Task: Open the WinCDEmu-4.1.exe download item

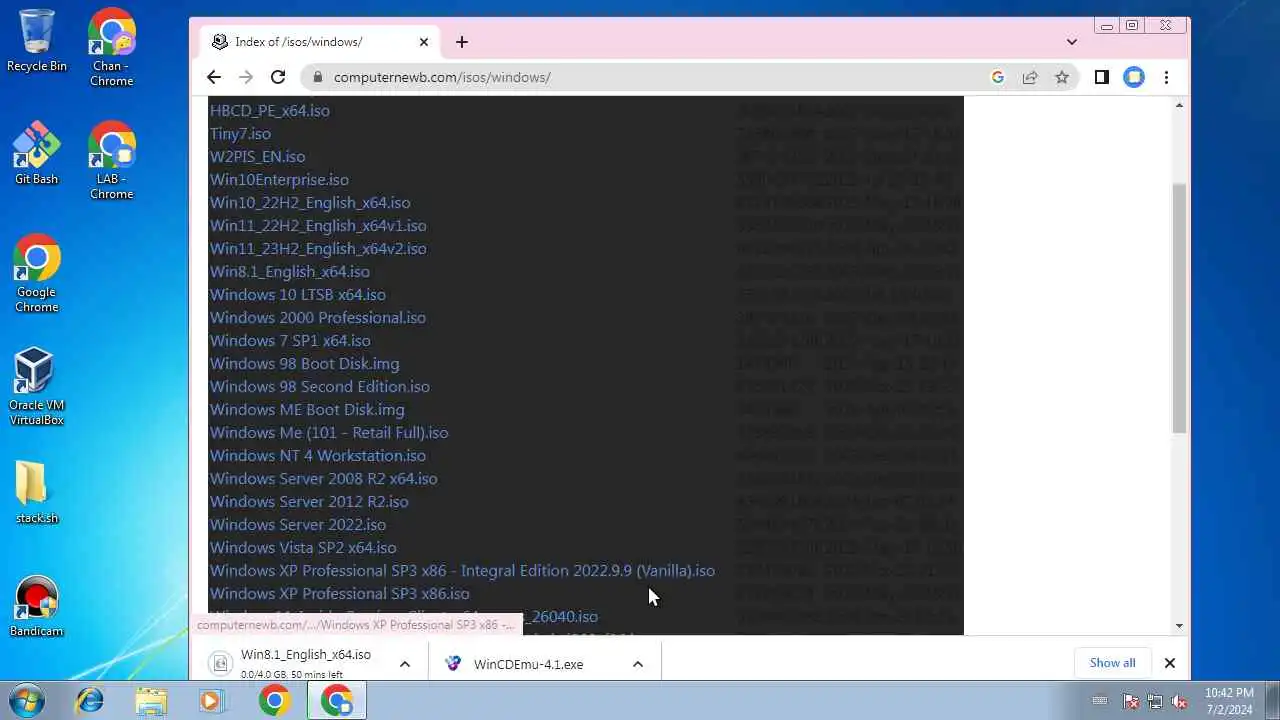Action: click(x=528, y=664)
